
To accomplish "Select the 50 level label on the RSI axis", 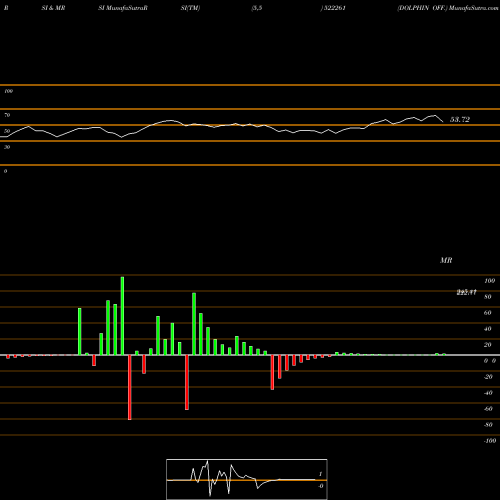I will point(7,131).
